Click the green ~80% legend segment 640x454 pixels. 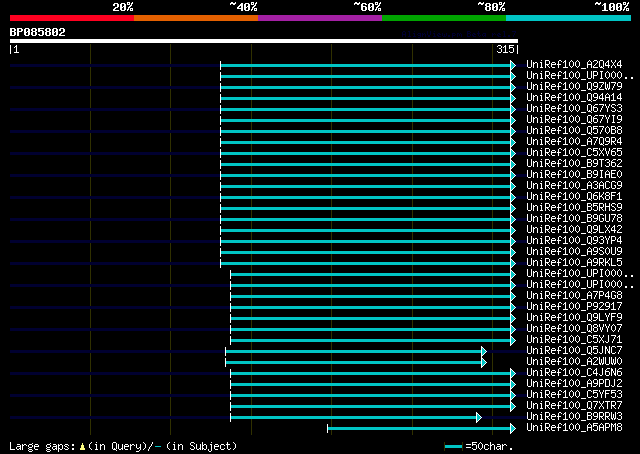pos(444,18)
